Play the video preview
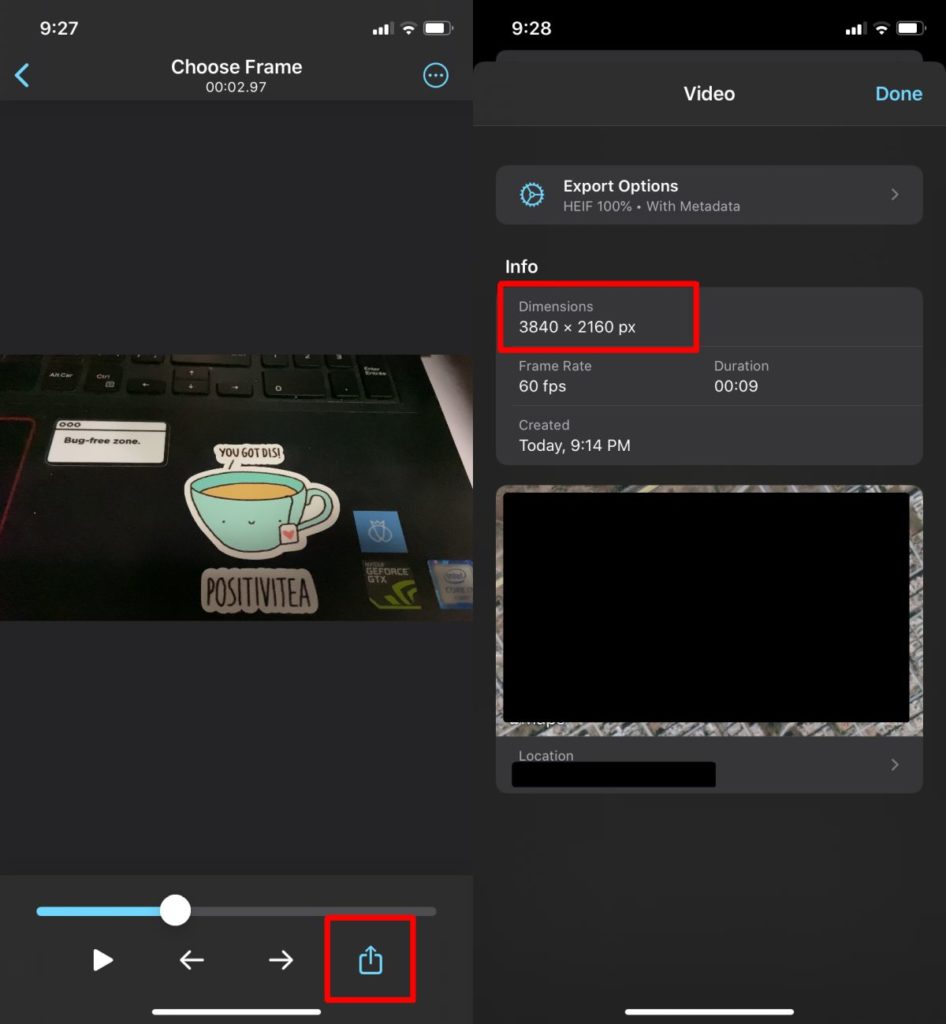This screenshot has width=946, height=1024. tap(103, 960)
